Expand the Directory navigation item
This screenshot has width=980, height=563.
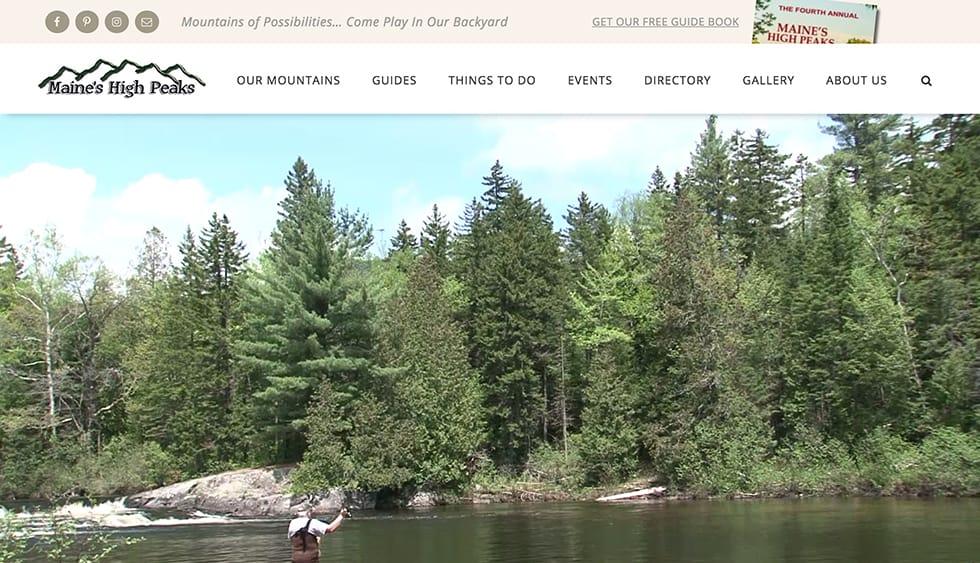point(678,80)
